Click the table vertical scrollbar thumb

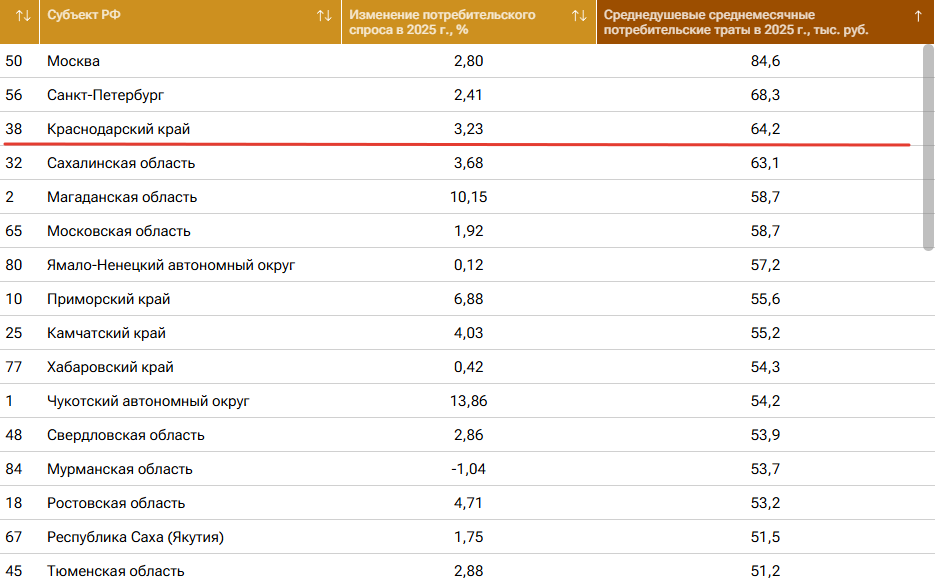[928, 148]
